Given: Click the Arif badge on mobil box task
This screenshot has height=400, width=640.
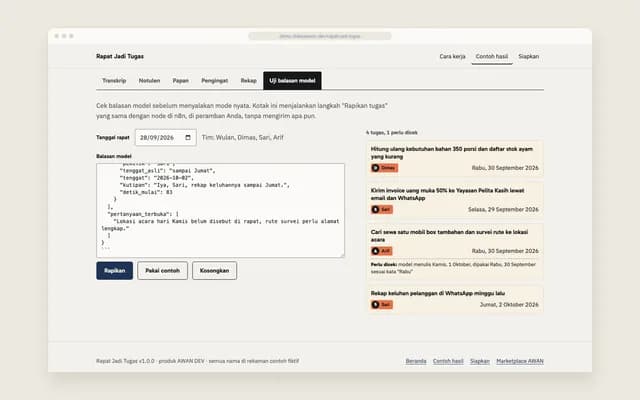Looking at the screenshot, I should point(382,251).
